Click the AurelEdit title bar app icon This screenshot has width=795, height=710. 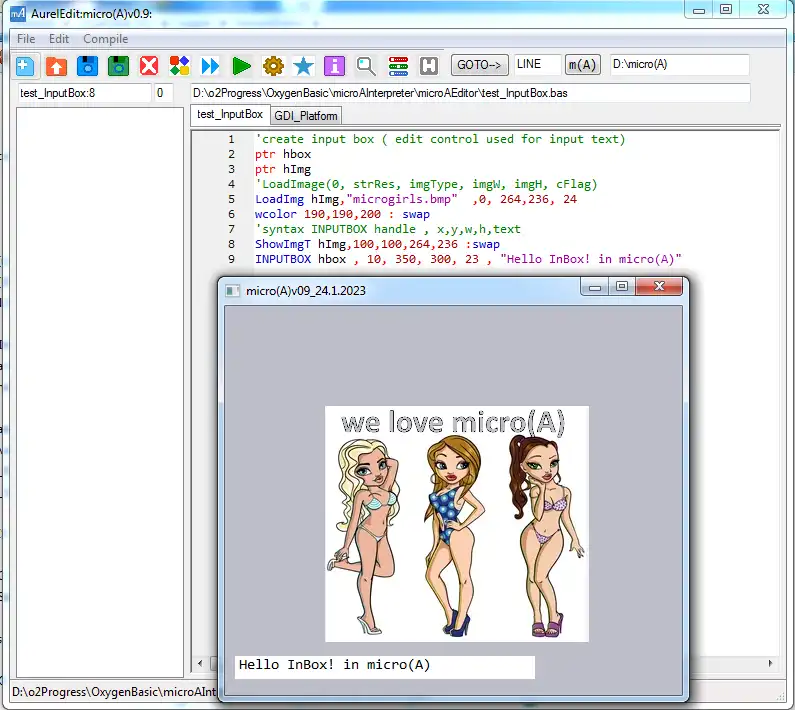18,13
